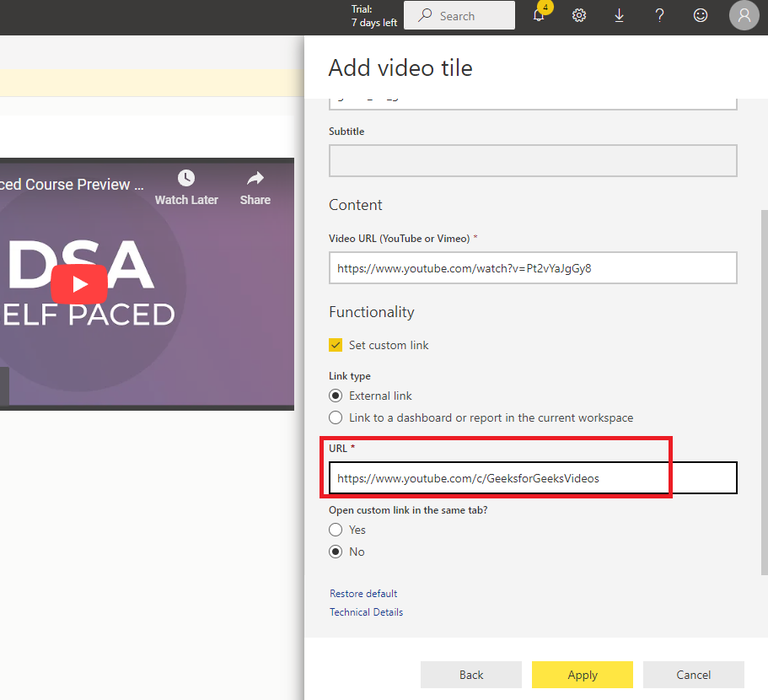Click the feedback smiley face icon
This screenshot has width=768, height=700.
[700, 16]
